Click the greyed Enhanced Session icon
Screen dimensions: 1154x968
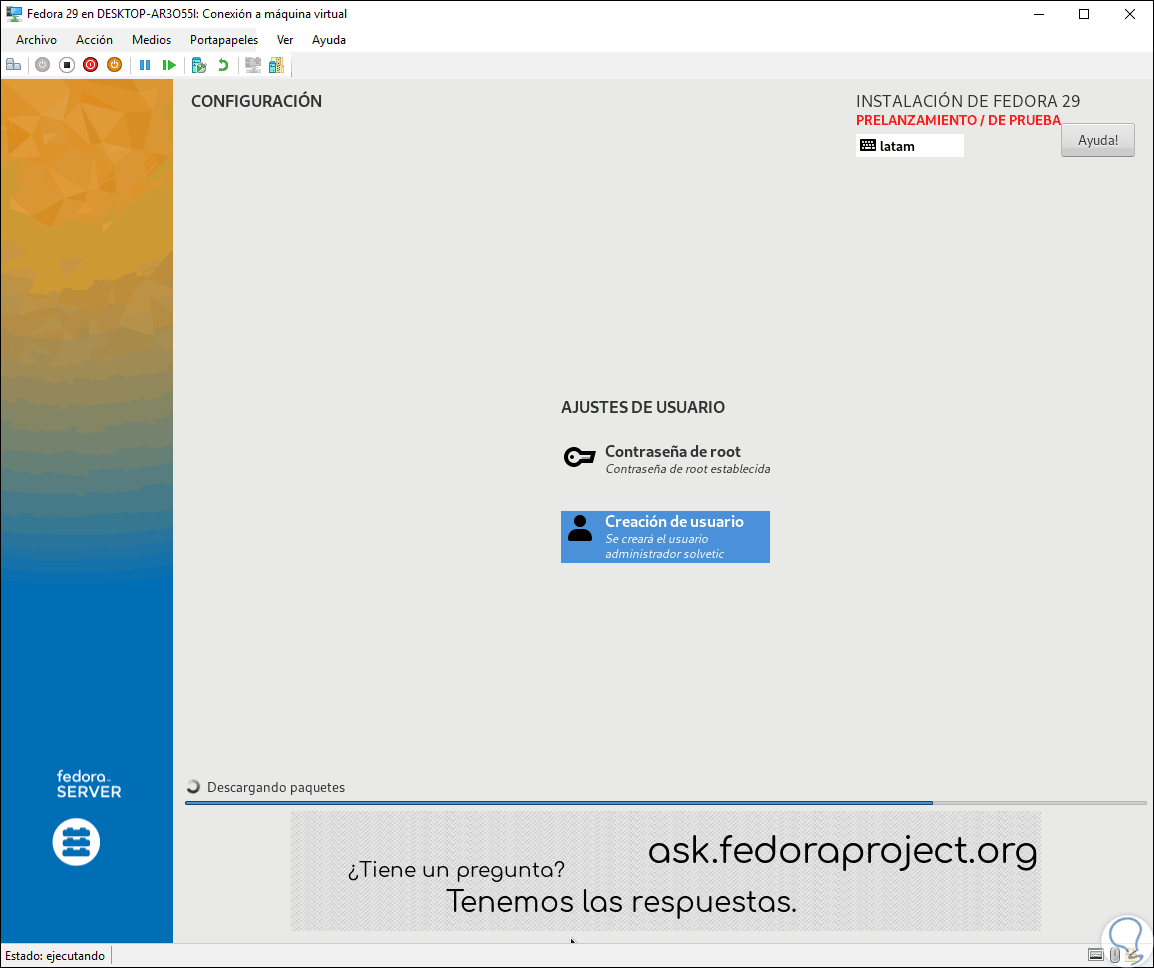[x=253, y=66]
